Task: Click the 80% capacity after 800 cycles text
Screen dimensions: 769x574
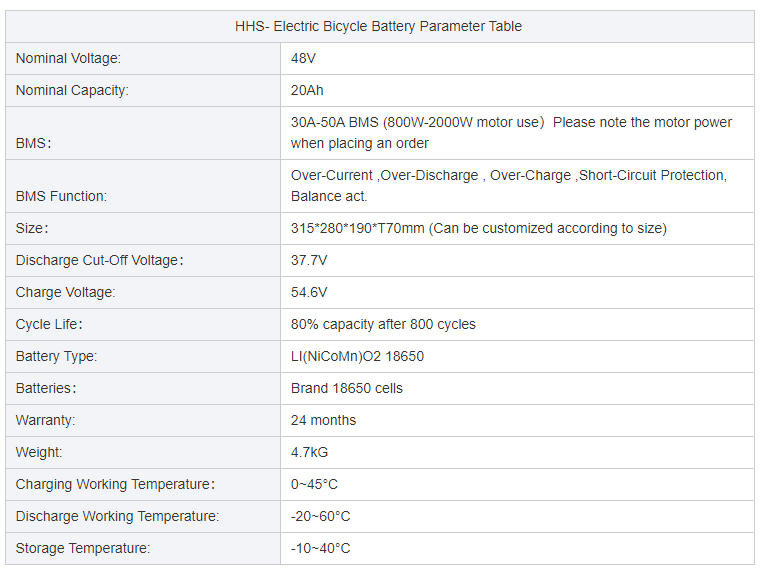Action: [383, 324]
